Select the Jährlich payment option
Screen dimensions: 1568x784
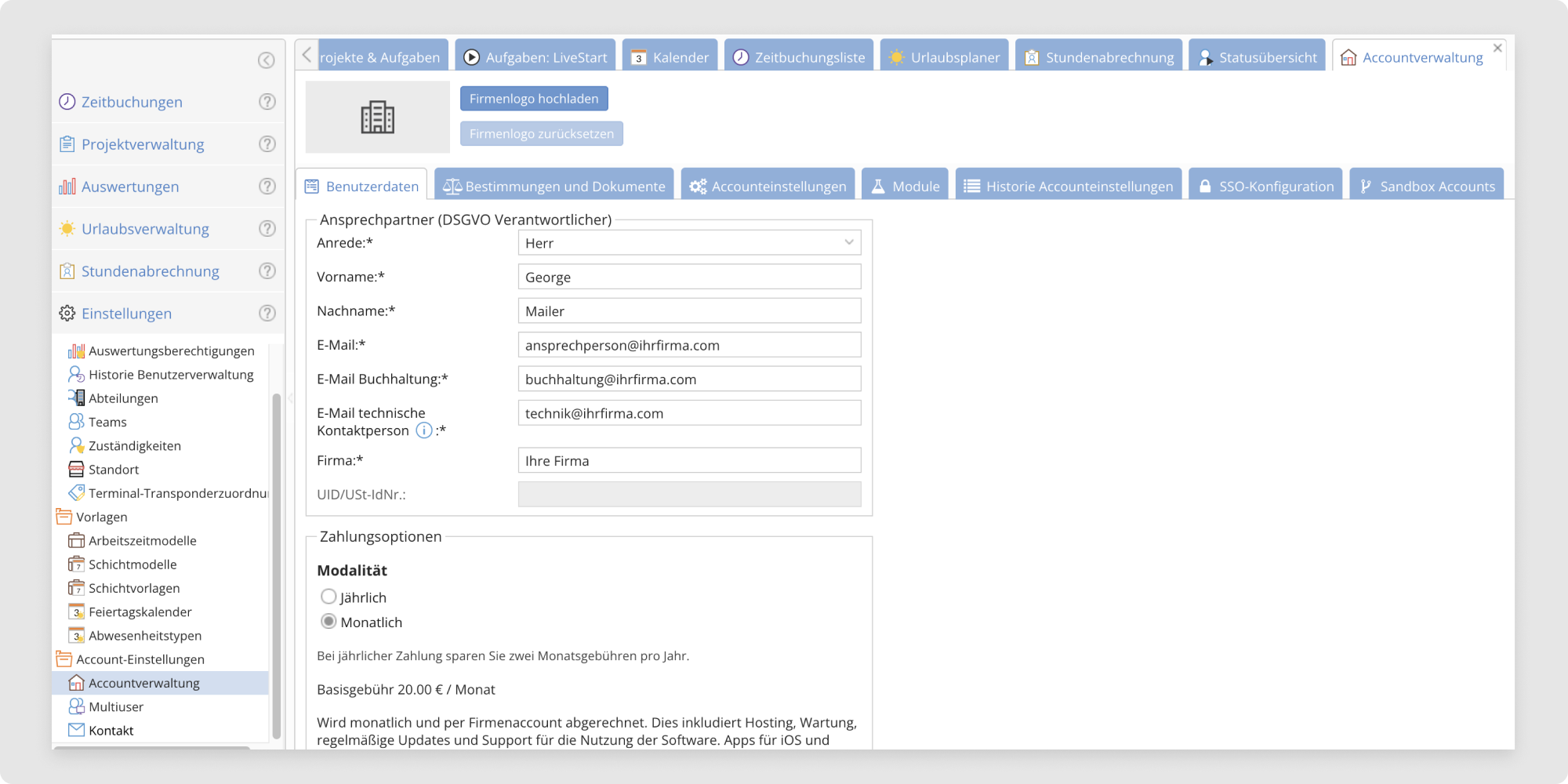pyautogui.click(x=328, y=597)
